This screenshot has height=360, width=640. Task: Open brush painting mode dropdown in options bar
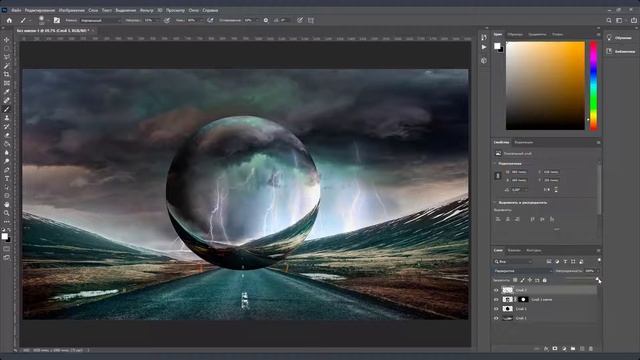click(100, 20)
